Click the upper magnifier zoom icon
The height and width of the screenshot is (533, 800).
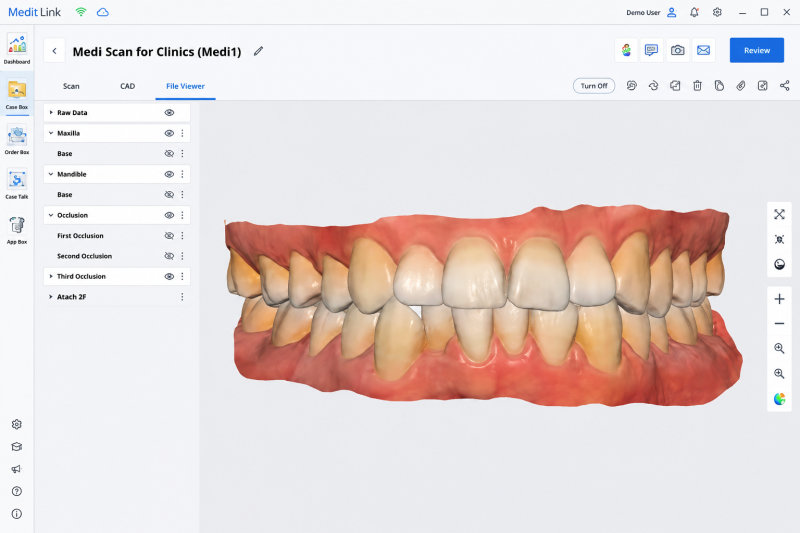point(779,348)
